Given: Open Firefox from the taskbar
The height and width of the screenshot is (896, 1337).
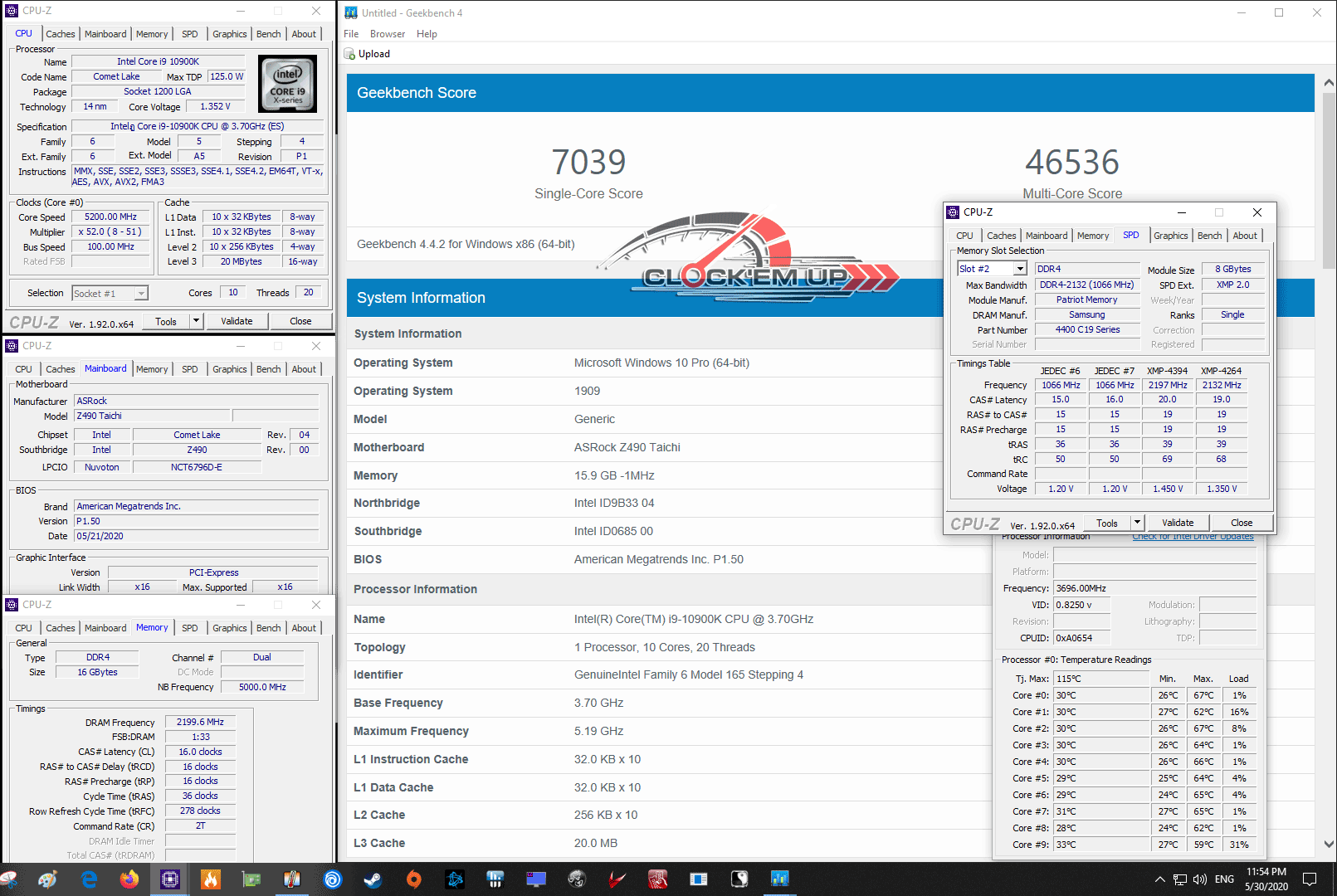Looking at the screenshot, I should coord(129,879).
